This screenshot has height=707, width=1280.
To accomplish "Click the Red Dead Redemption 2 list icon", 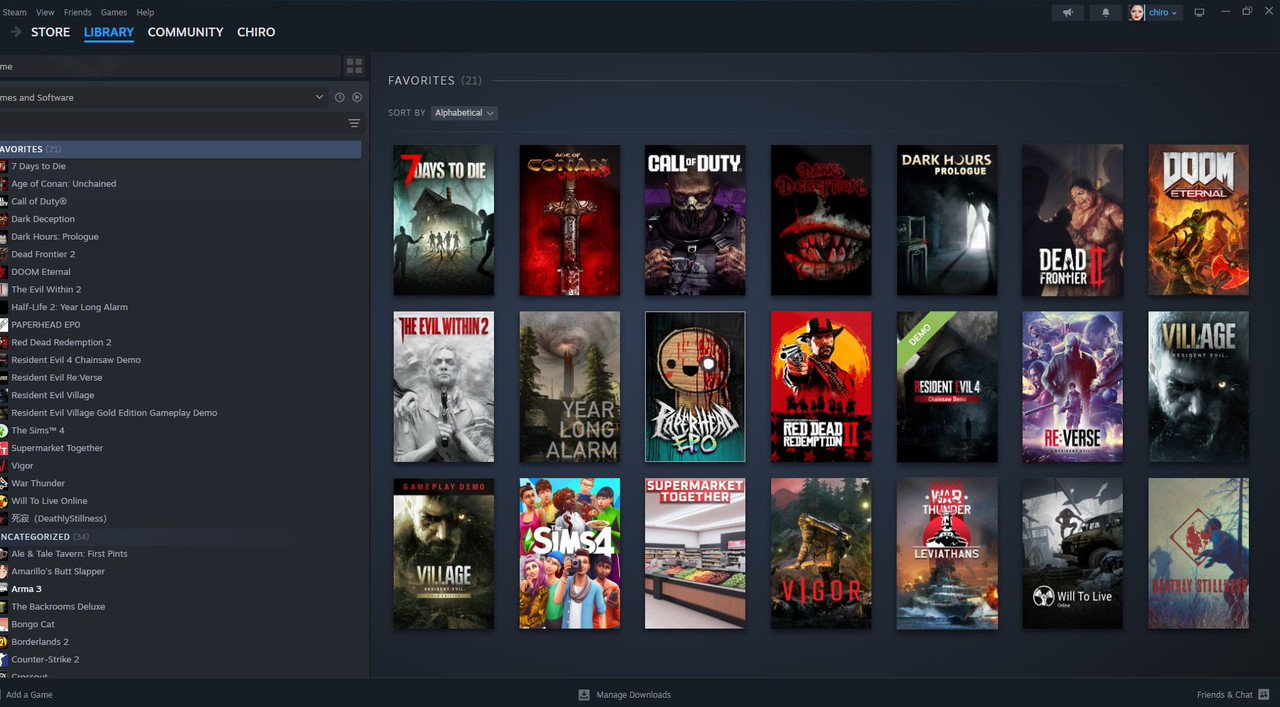I will [x=3, y=342].
